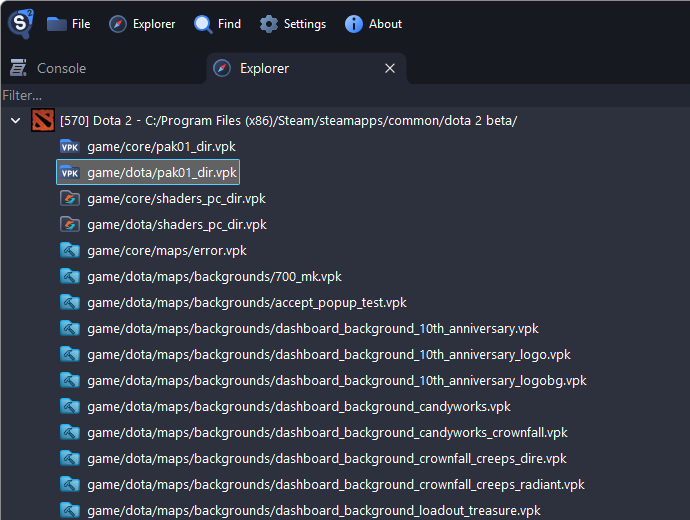The image size is (690, 520).
Task: Click map icon of error.vpk
Action: tap(70, 250)
